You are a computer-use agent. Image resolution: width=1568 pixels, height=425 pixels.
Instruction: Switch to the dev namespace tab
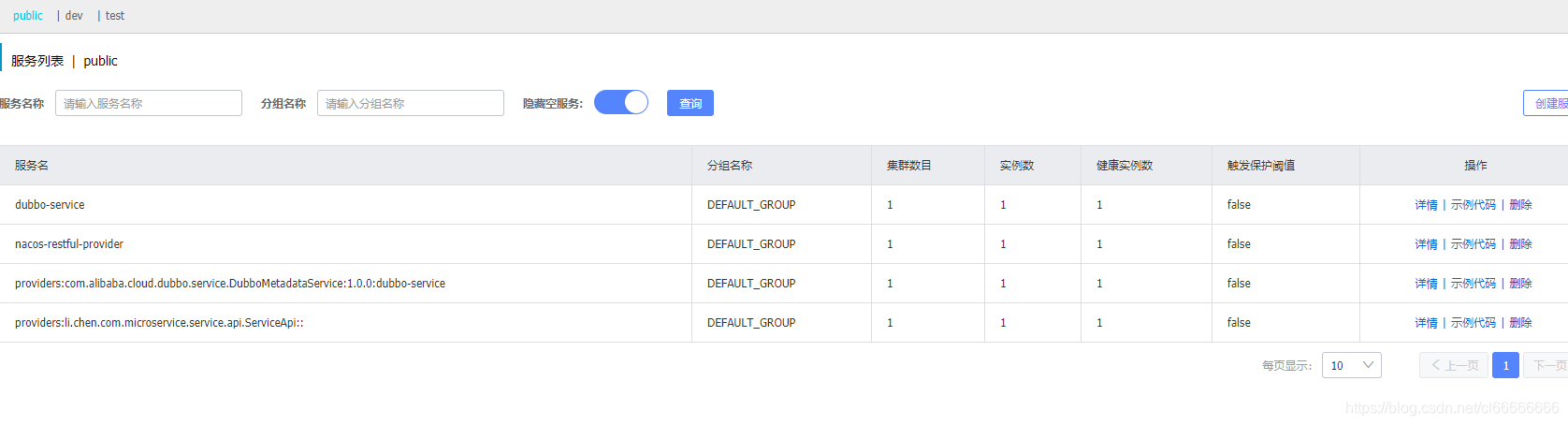click(74, 16)
